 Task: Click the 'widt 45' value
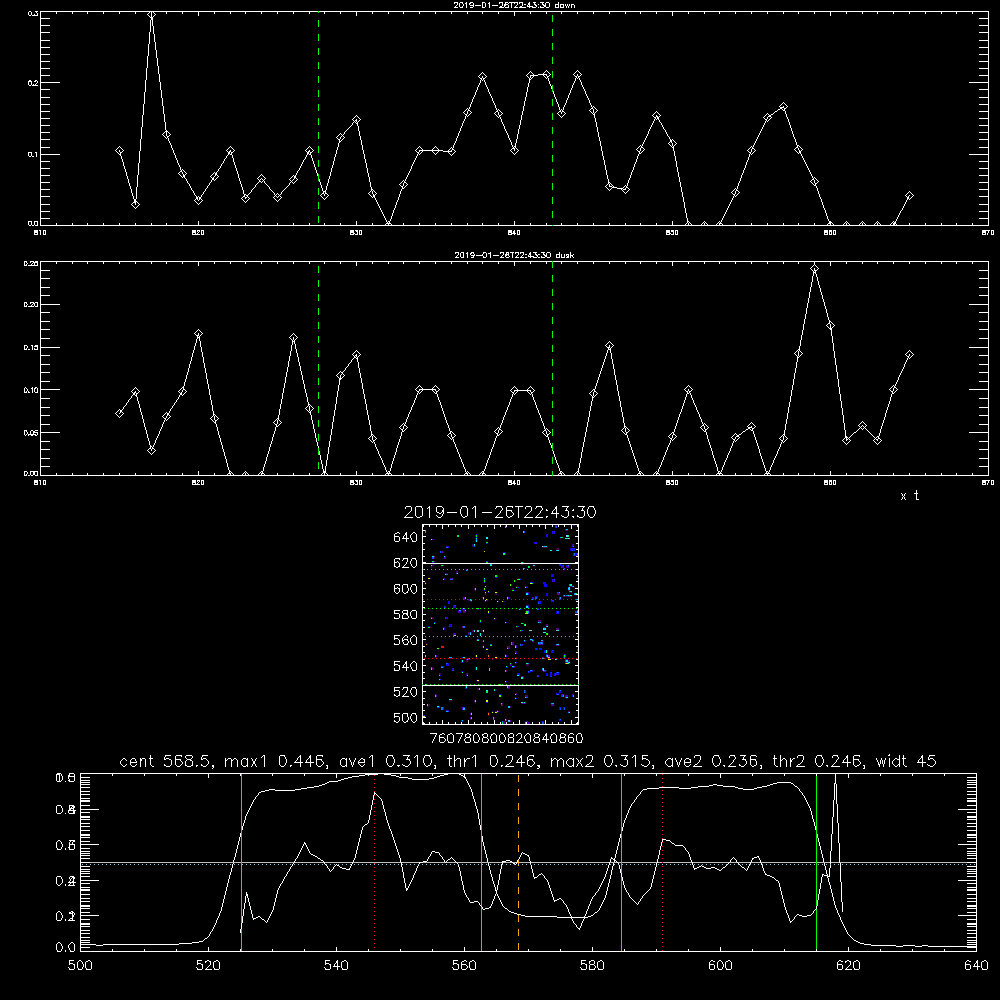pos(906,761)
